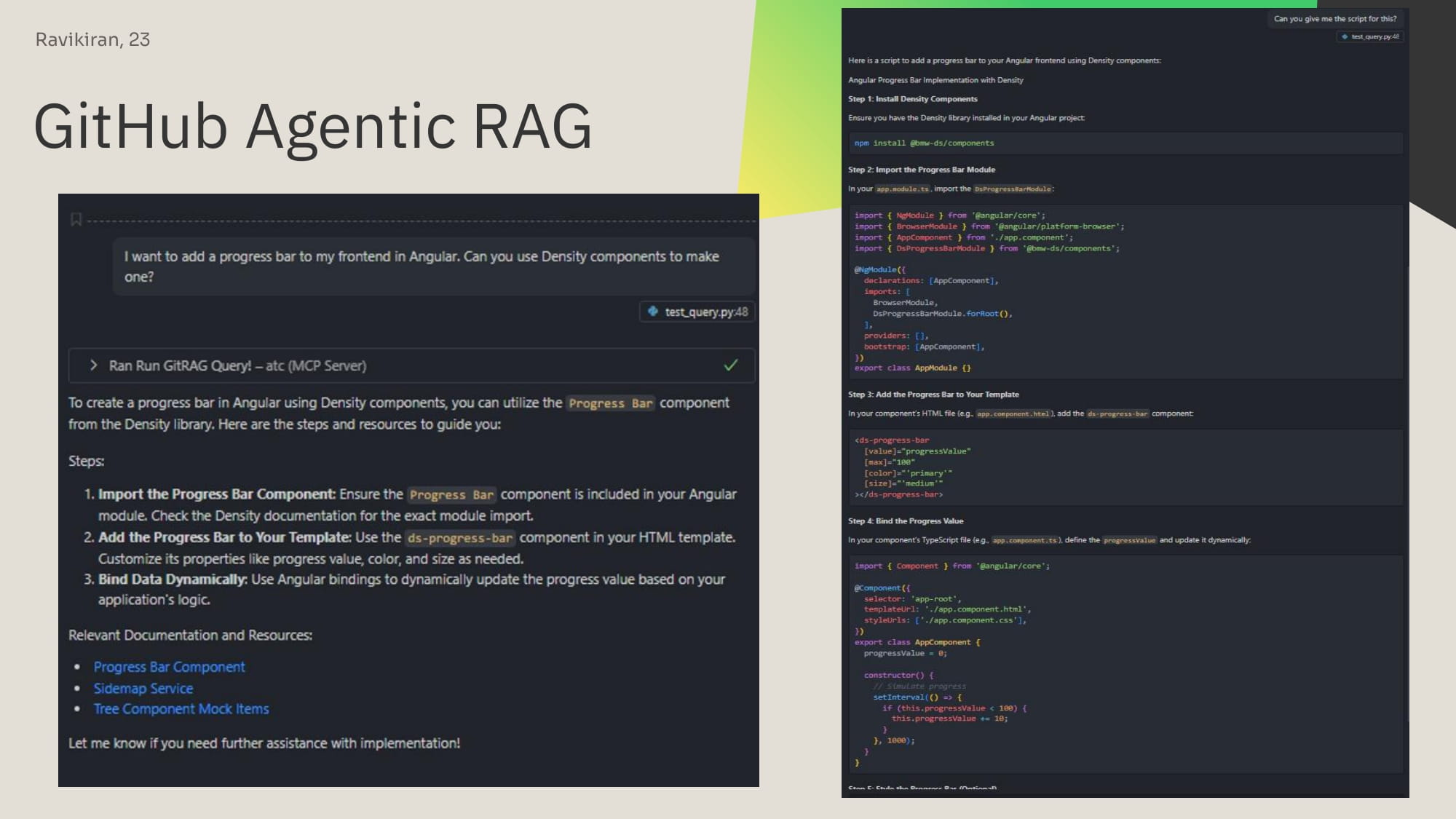Click the bookmark icon above the chat

(76, 219)
